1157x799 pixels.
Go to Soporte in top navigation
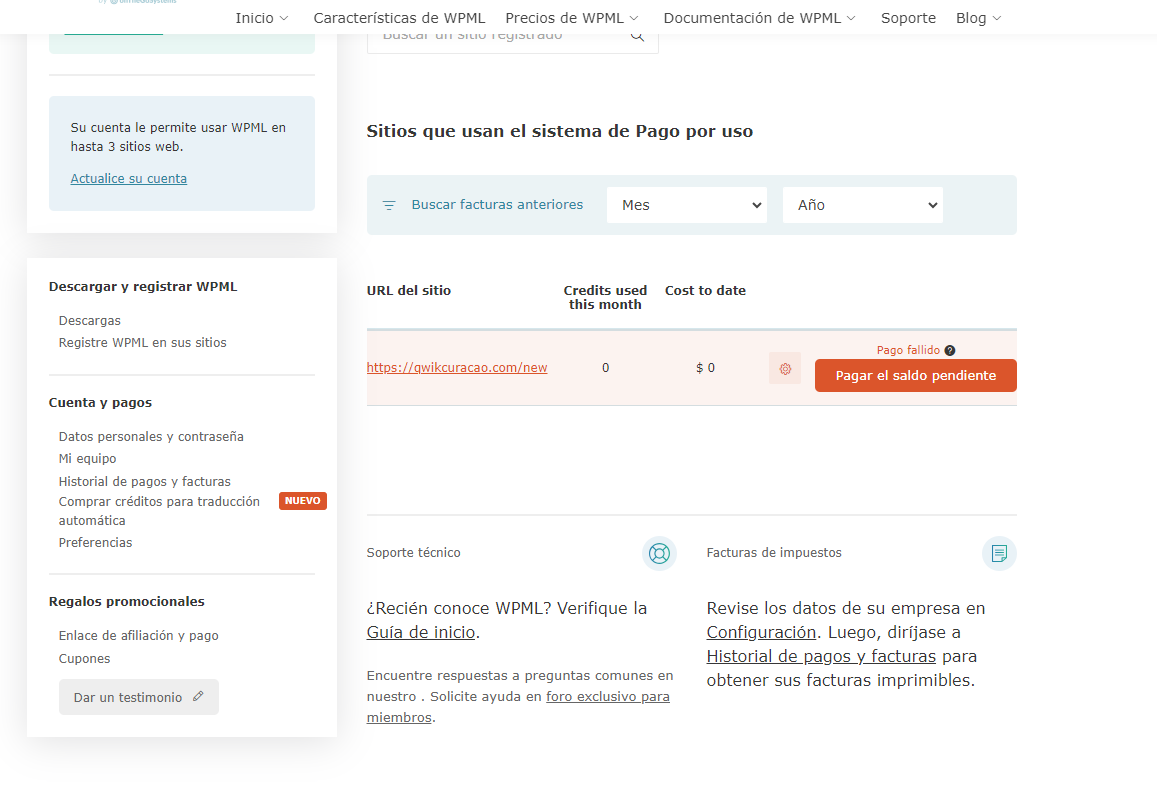[908, 18]
